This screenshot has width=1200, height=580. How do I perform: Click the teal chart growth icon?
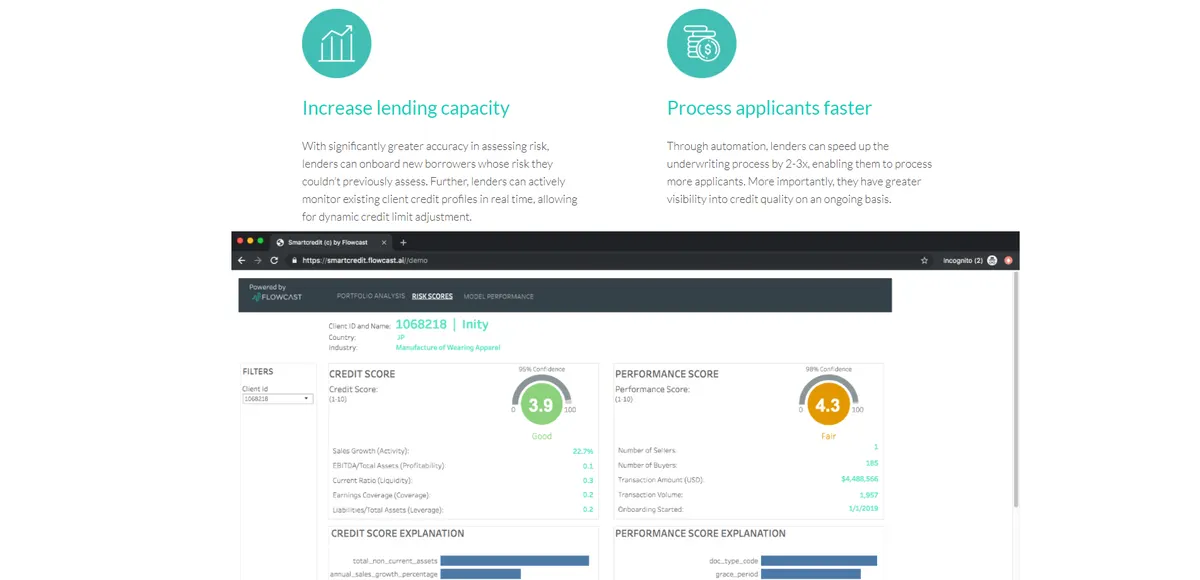pos(336,43)
